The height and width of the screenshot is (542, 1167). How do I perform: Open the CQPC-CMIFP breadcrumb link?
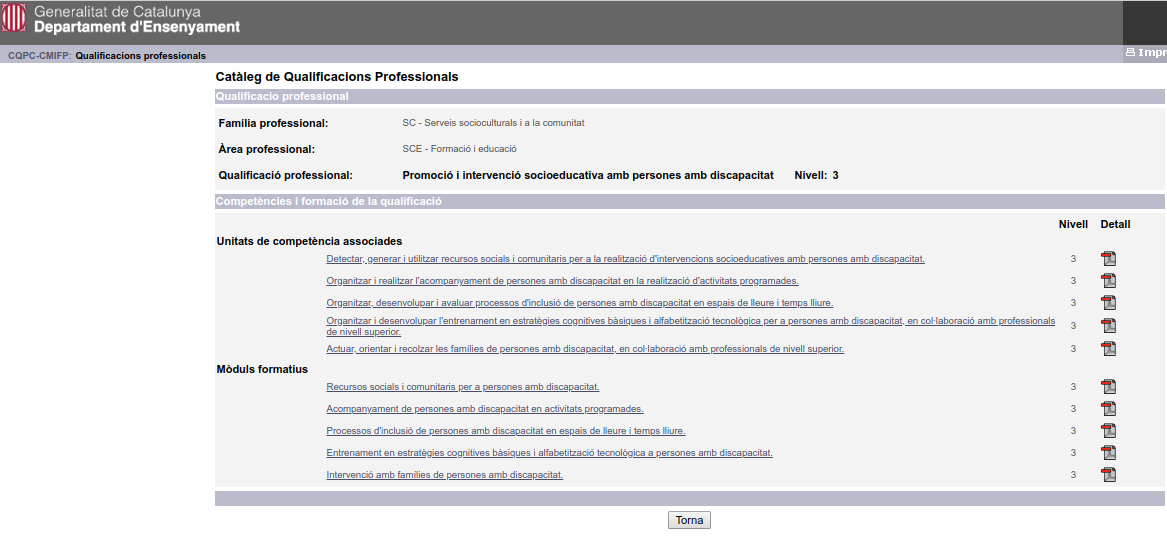[x=38, y=56]
